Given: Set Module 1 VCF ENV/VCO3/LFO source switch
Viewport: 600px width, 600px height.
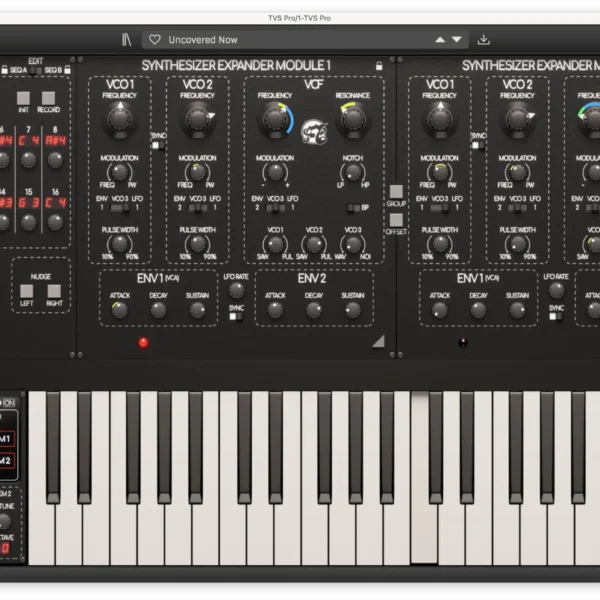Looking at the screenshot, I should (x=275, y=208).
